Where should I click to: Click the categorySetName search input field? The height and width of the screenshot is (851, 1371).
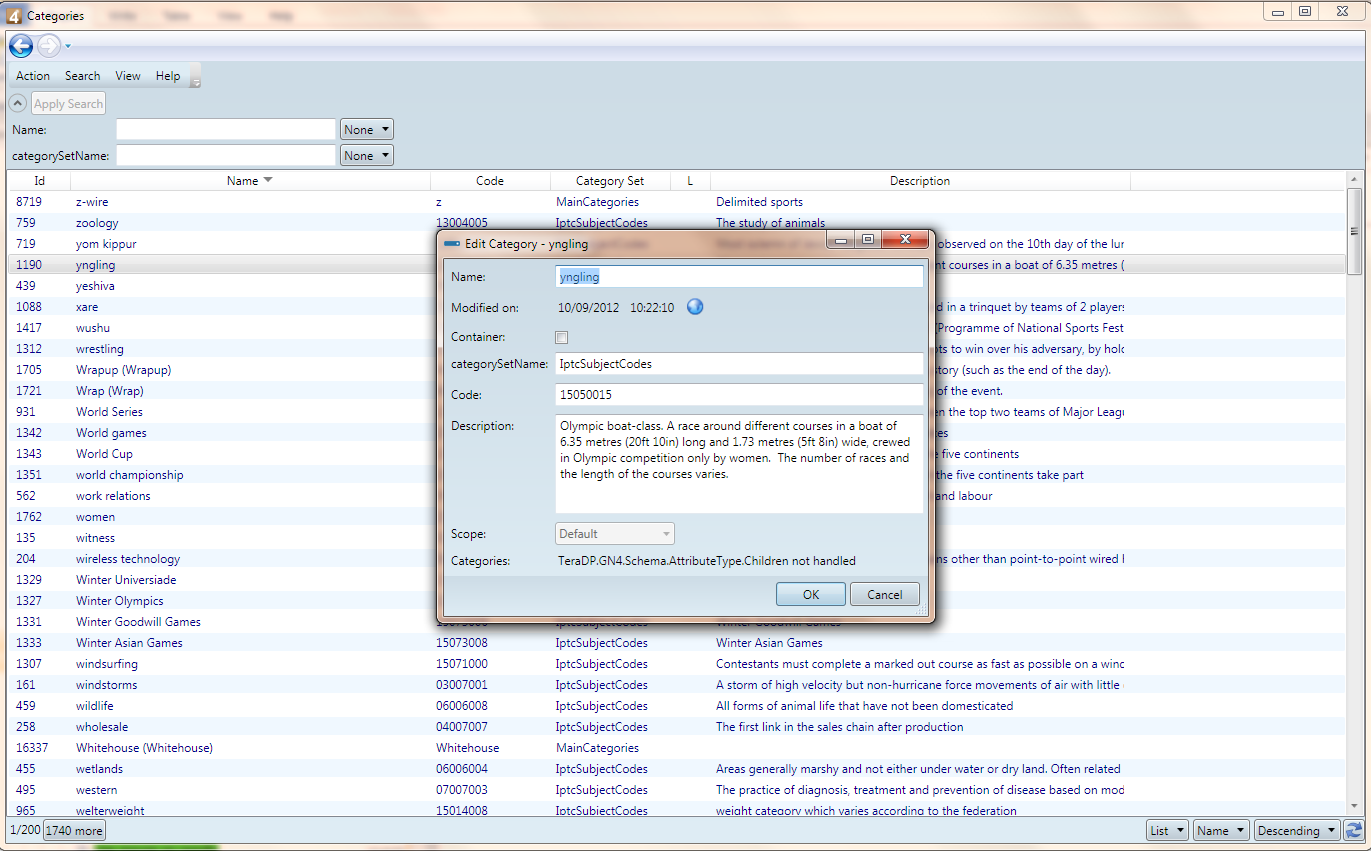[226, 155]
